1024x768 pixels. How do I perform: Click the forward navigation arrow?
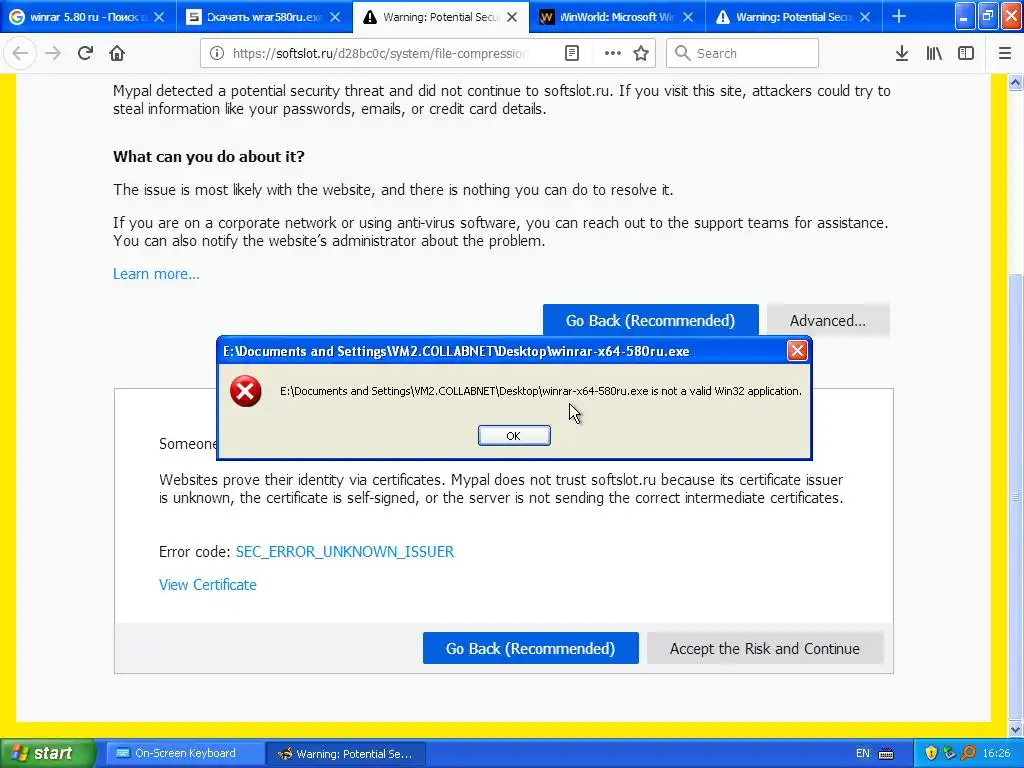tap(53, 54)
